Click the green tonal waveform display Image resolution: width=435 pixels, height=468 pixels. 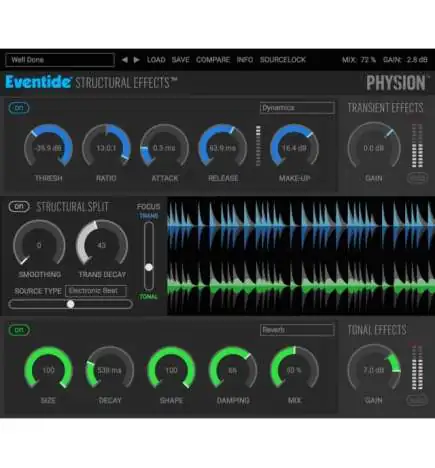click(x=301, y=286)
